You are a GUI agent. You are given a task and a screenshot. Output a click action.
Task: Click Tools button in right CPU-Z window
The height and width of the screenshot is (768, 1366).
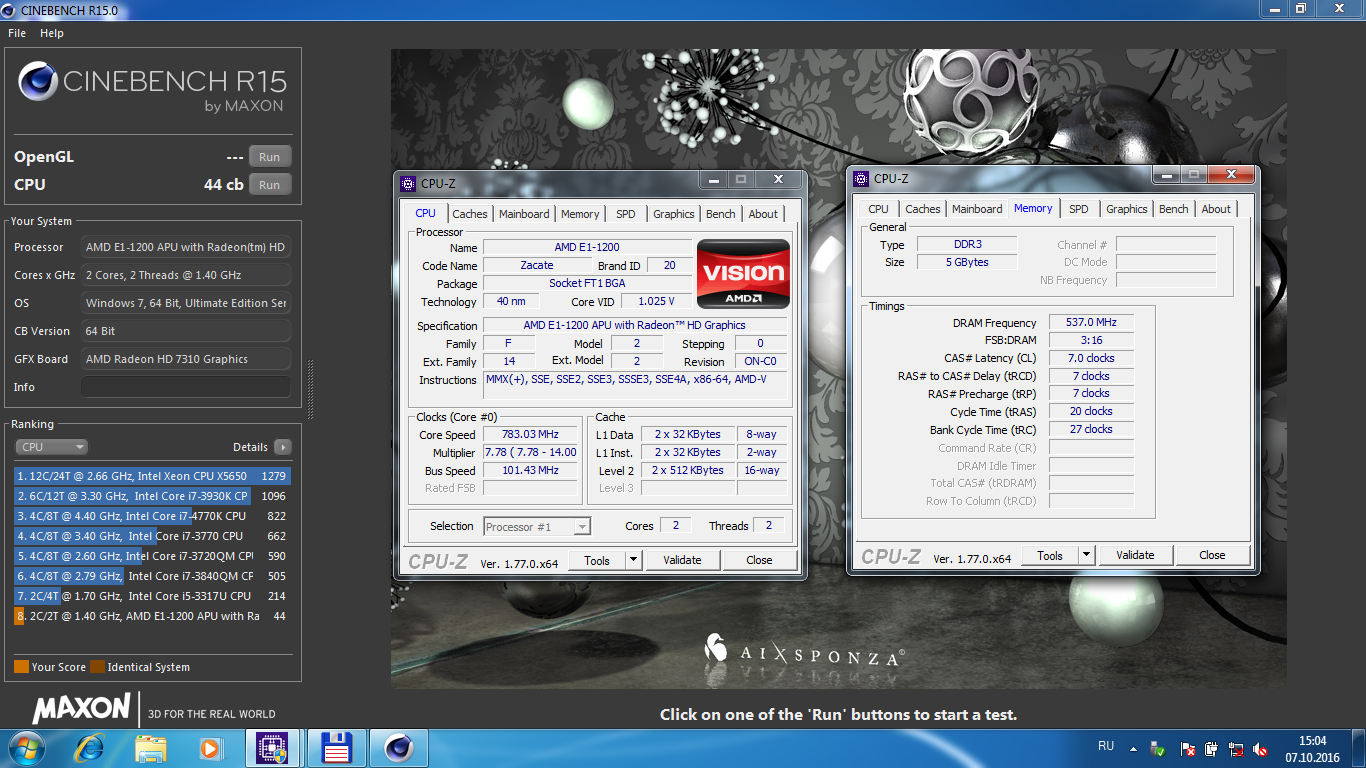(x=1050, y=555)
